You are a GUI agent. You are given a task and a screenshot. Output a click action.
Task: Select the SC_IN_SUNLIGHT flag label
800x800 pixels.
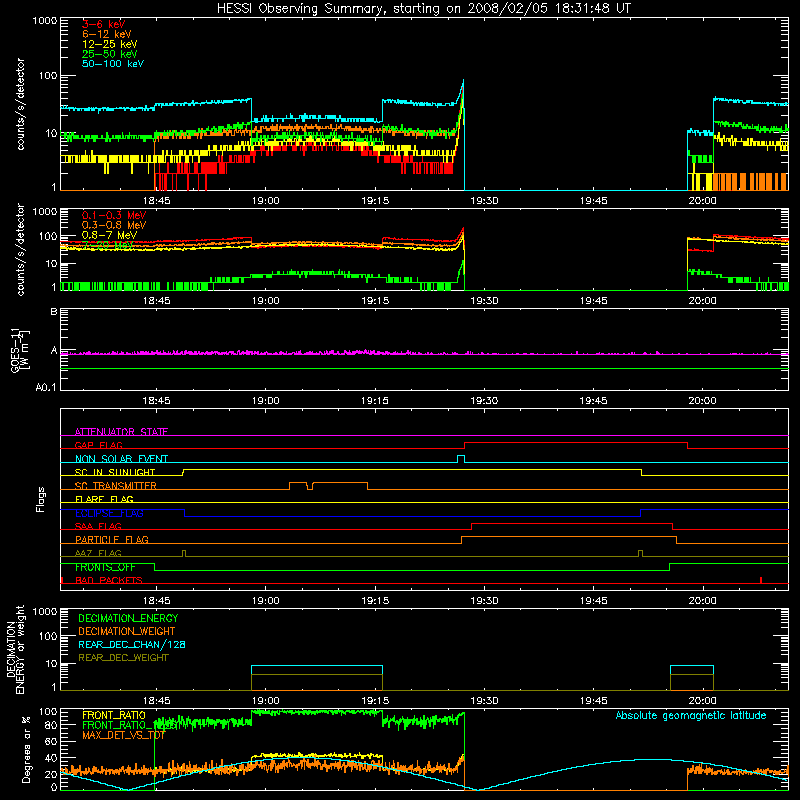115,472
